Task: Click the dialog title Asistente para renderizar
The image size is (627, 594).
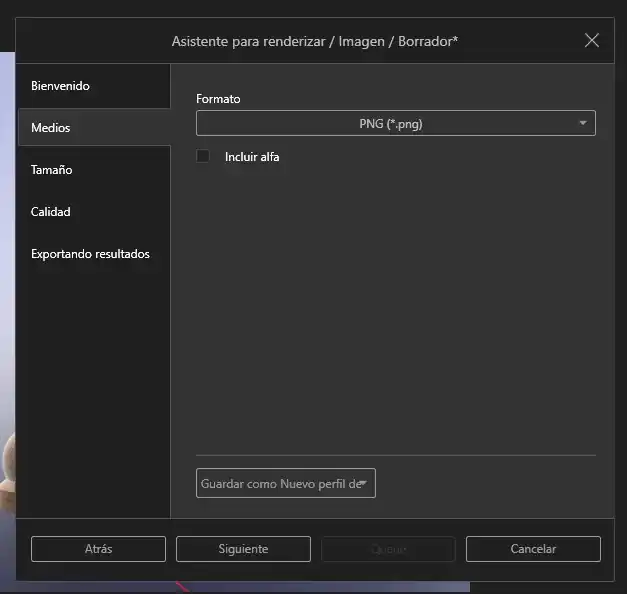Action: [x=315, y=41]
